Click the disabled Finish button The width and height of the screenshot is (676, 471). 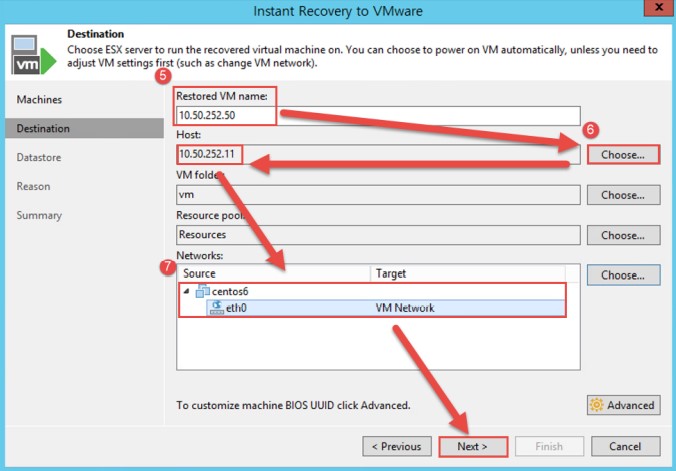(549, 446)
